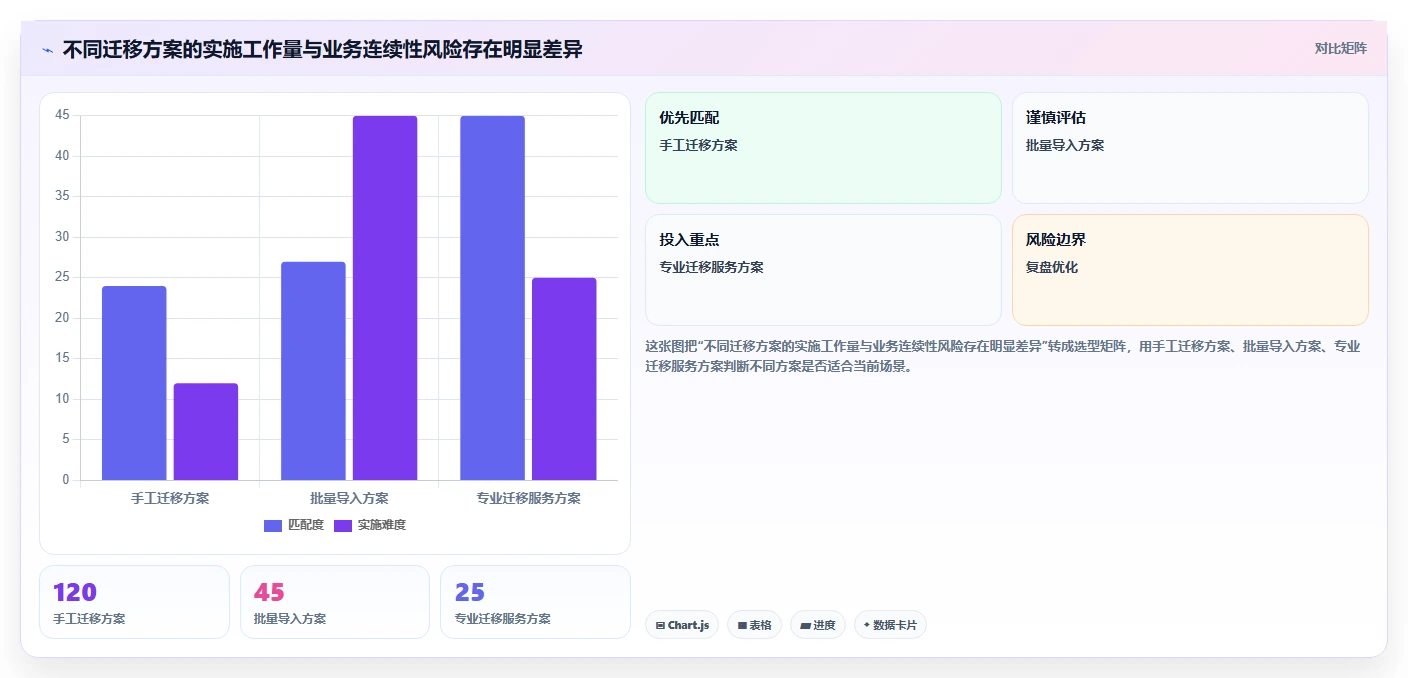Open the 投入重点 matrix card
Viewport: 1408px width, 678px height.
coord(823,270)
